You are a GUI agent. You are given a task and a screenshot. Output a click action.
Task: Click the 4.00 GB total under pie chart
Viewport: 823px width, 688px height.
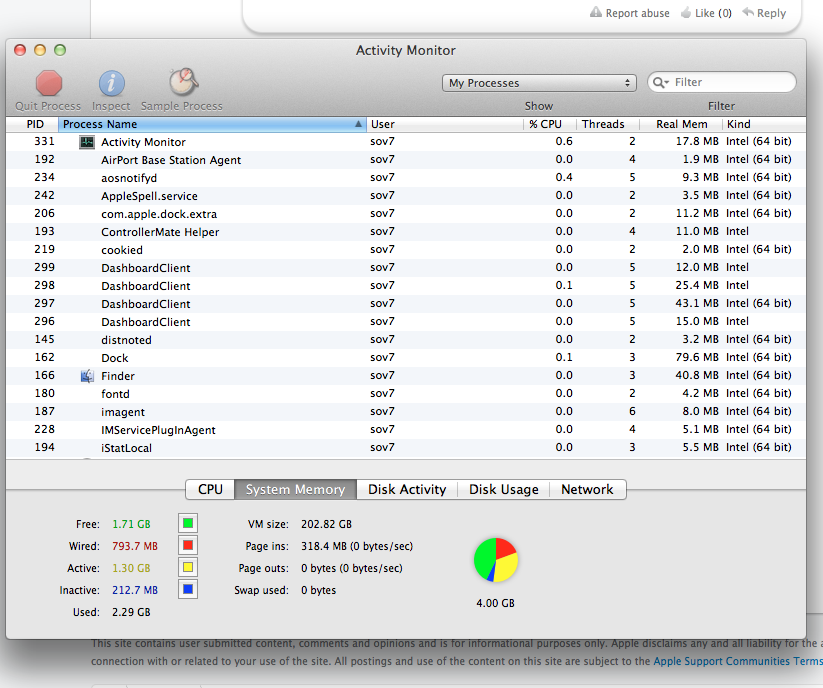point(495,604)
